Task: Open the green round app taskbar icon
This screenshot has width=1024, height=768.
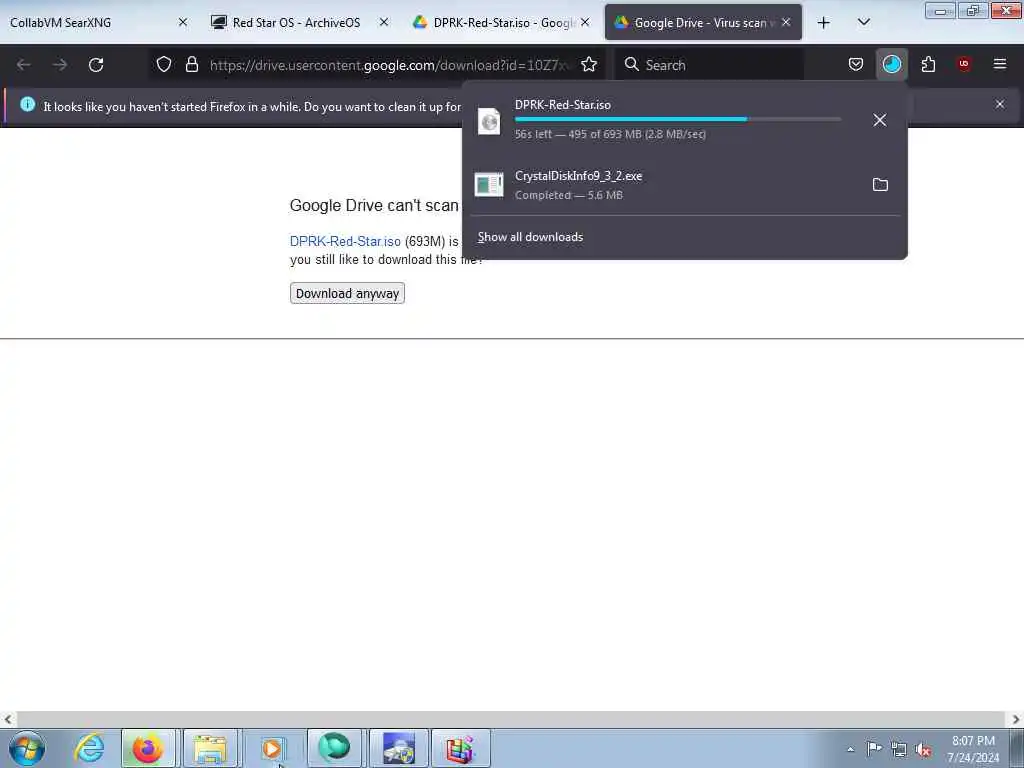Action: click(x=334, y=748)
